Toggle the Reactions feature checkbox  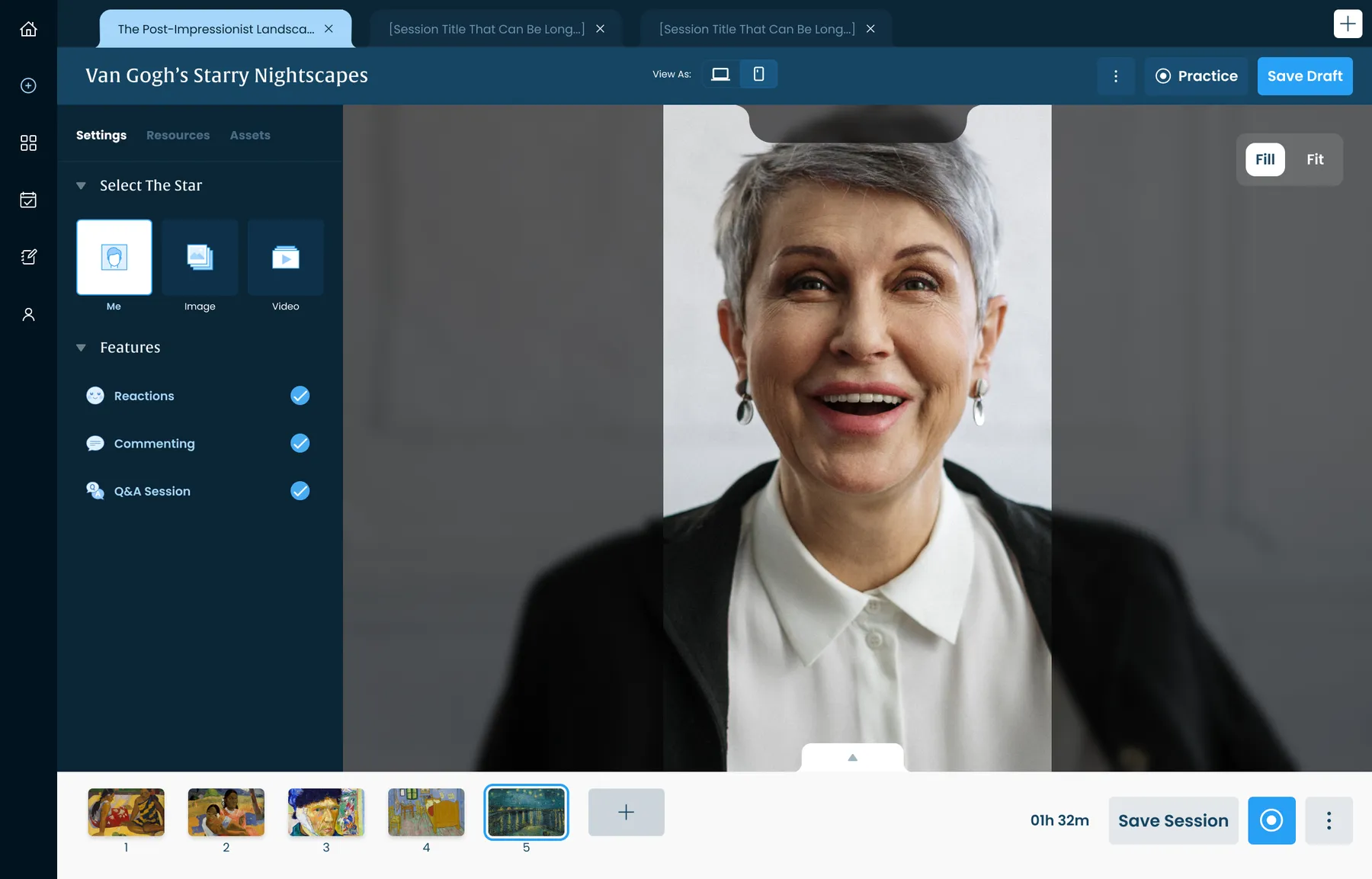point(300,396)
